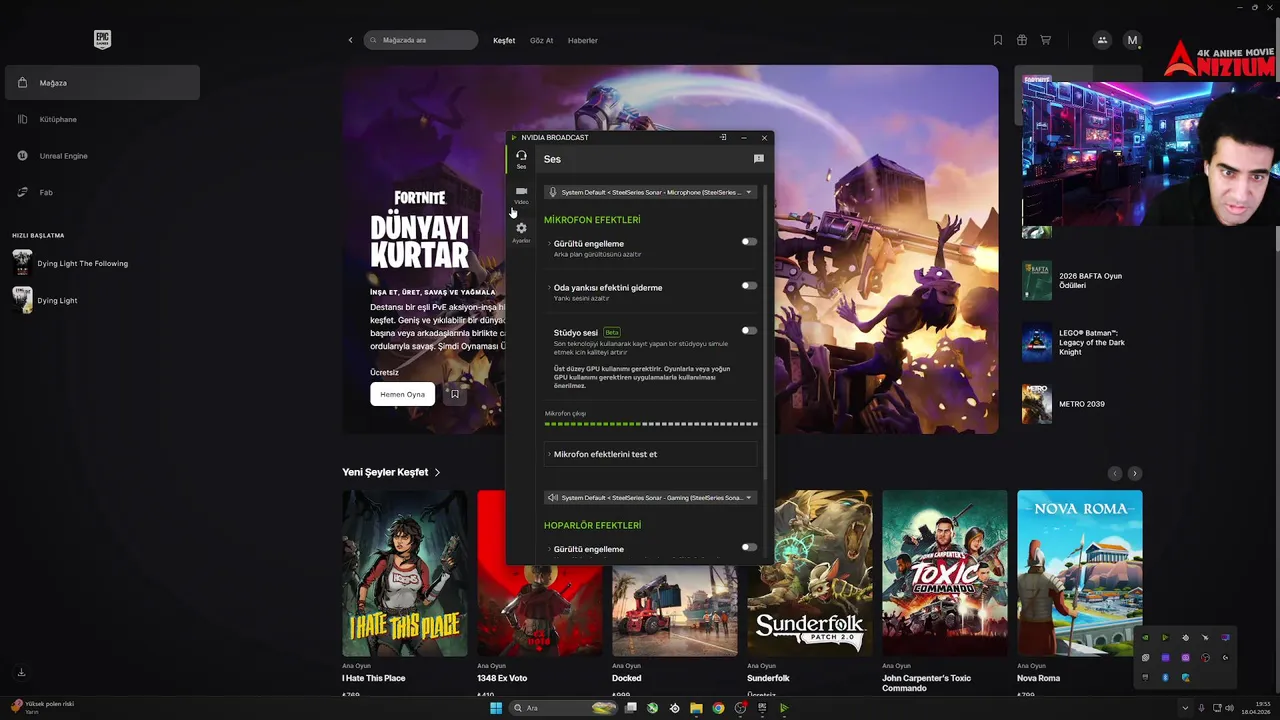Expand Oda yankısı efektini giderme options

(x=549, y=288)
